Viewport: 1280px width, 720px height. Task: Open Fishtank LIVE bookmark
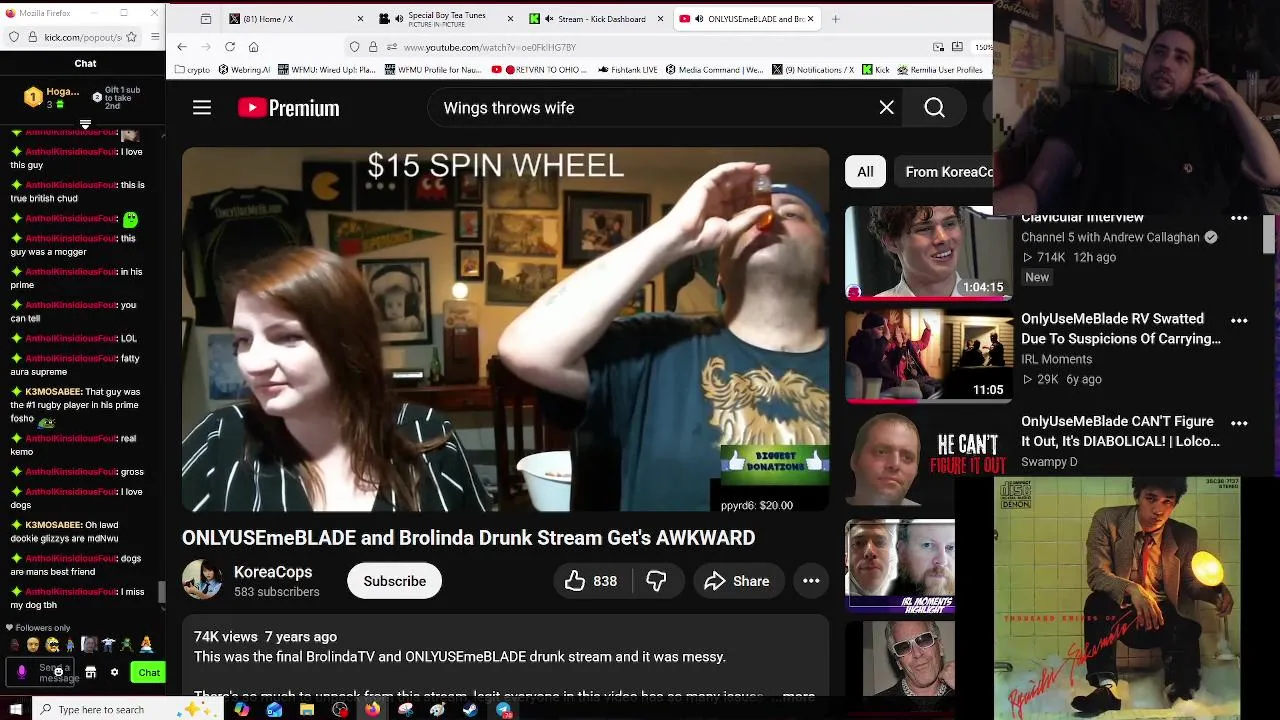tap(628, 70)
